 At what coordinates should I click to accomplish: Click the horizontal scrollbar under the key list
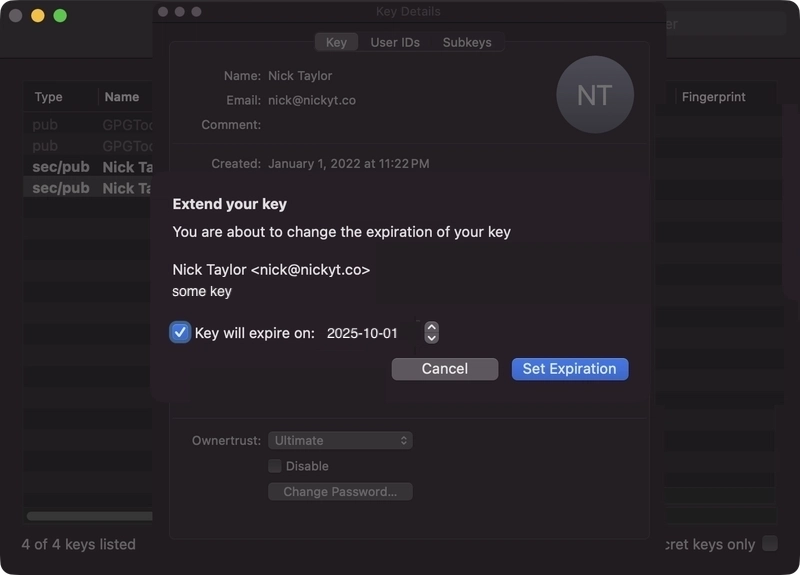point(89,516)
